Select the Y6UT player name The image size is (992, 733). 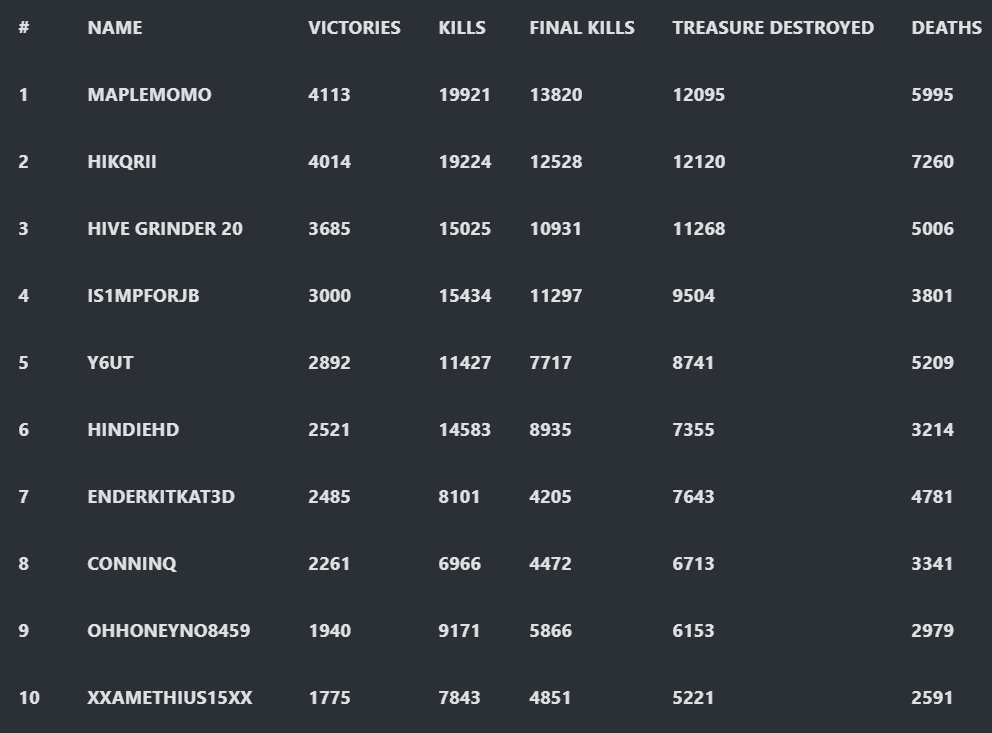coord(110,363)
